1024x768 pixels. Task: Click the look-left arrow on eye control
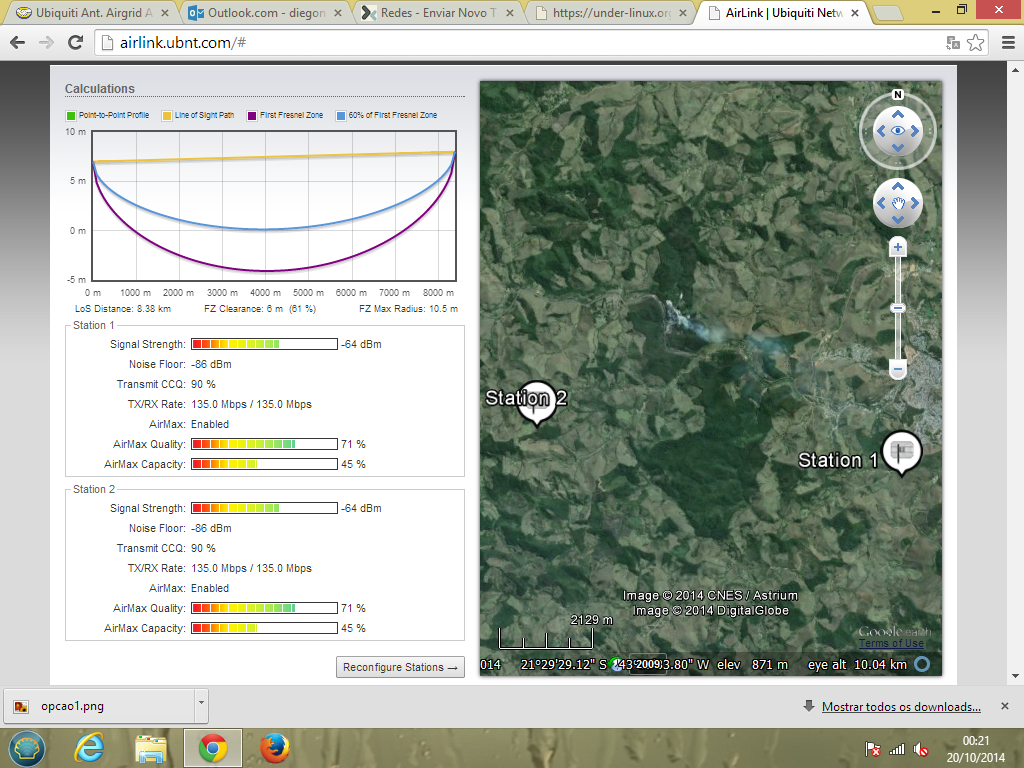(x=881, y=131)
